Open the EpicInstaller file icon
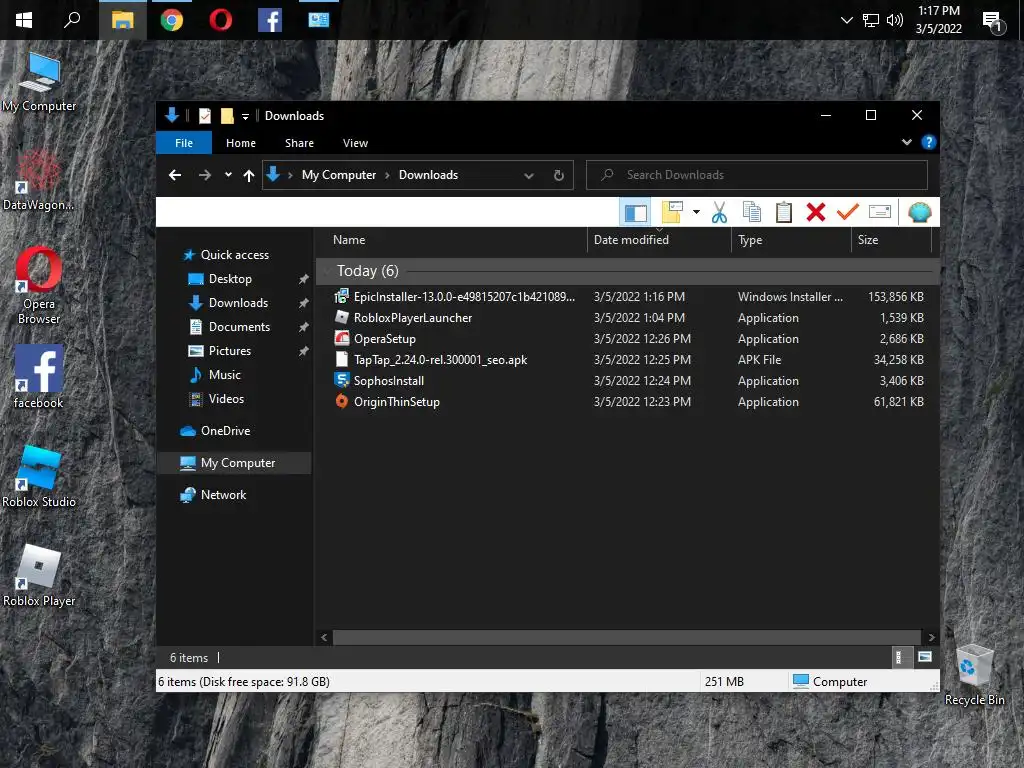Image resolution: width=1024 pixels, height=768 pixels. click(342, 296)
